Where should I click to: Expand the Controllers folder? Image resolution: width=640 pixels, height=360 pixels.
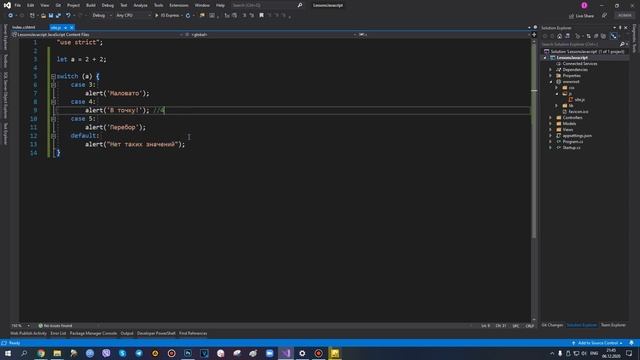click(550, 118)
